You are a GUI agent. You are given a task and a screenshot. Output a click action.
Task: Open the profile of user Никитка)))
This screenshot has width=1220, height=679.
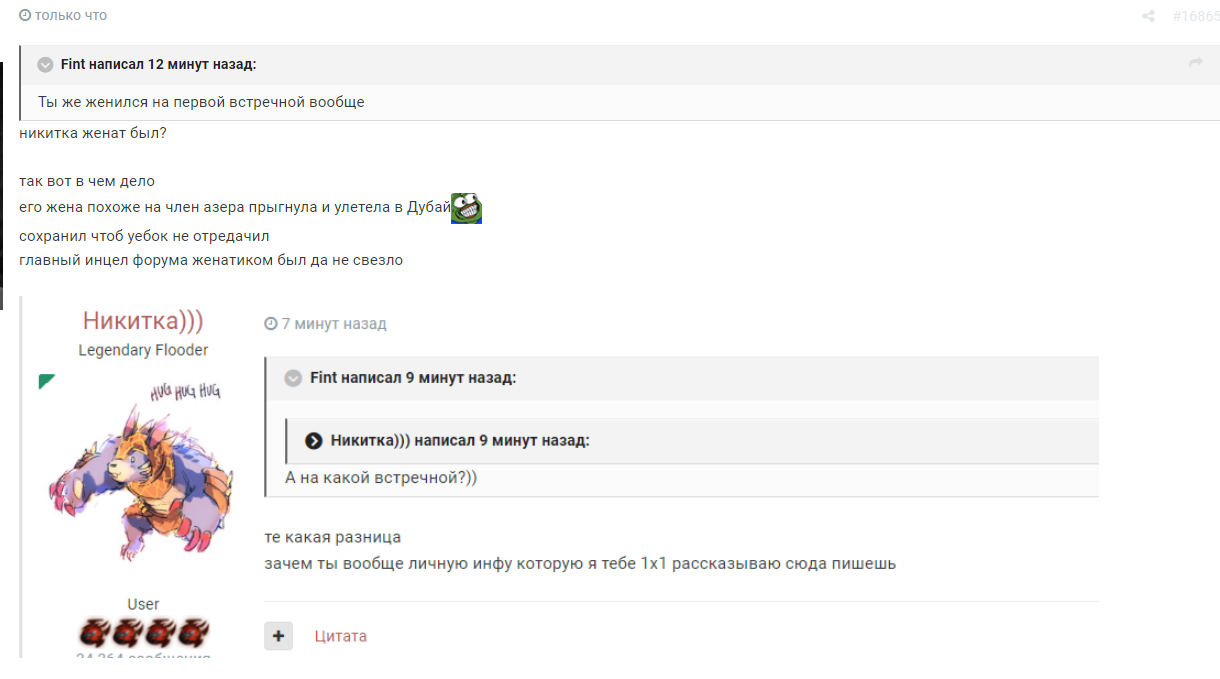[x=143, y=320]
